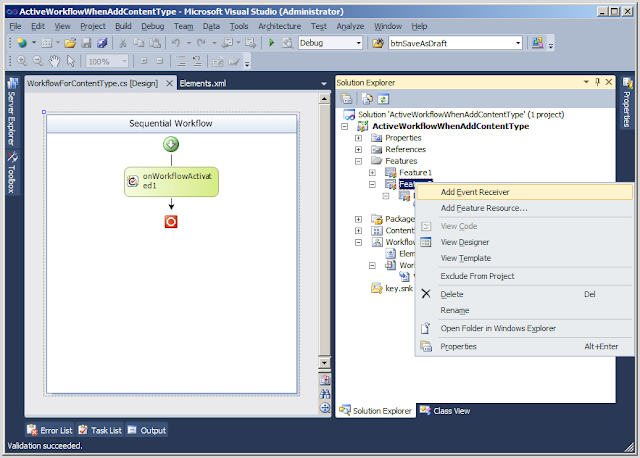This screenshot has width=640, height=458.
Task: Open the Properties side tab on right
Action: point(627,103)
